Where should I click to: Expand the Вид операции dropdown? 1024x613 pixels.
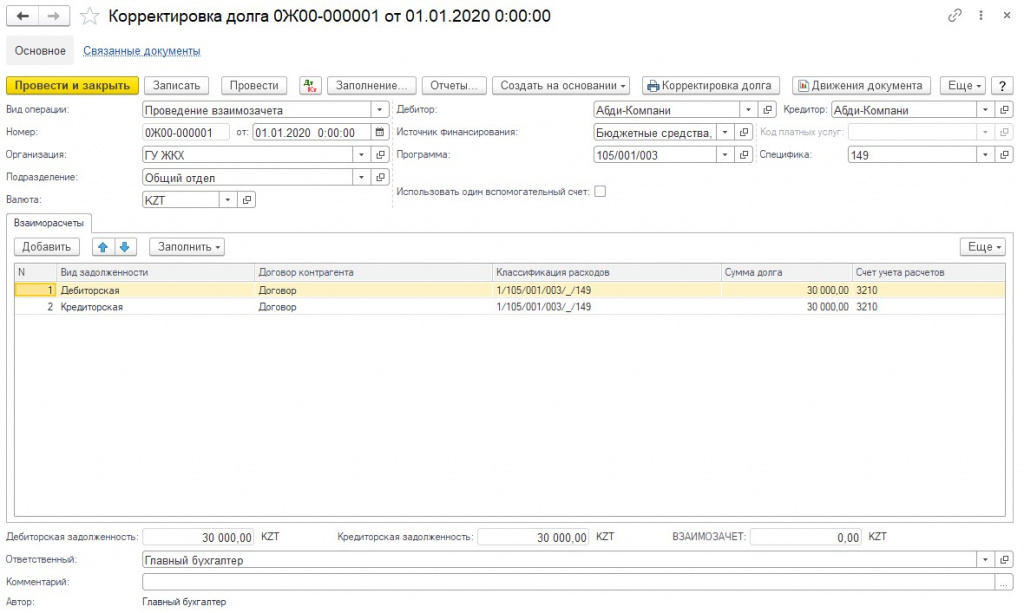point(379,110)
